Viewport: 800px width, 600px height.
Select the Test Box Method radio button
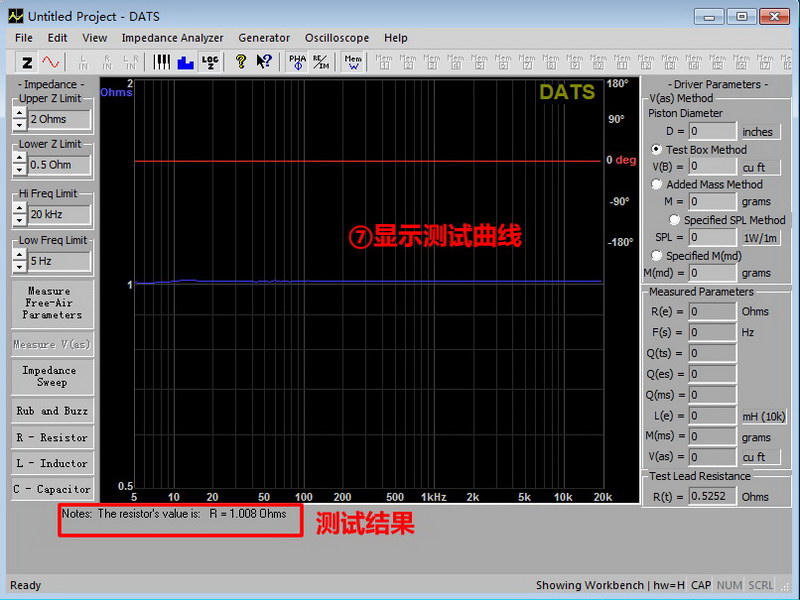tap(657, 150)
